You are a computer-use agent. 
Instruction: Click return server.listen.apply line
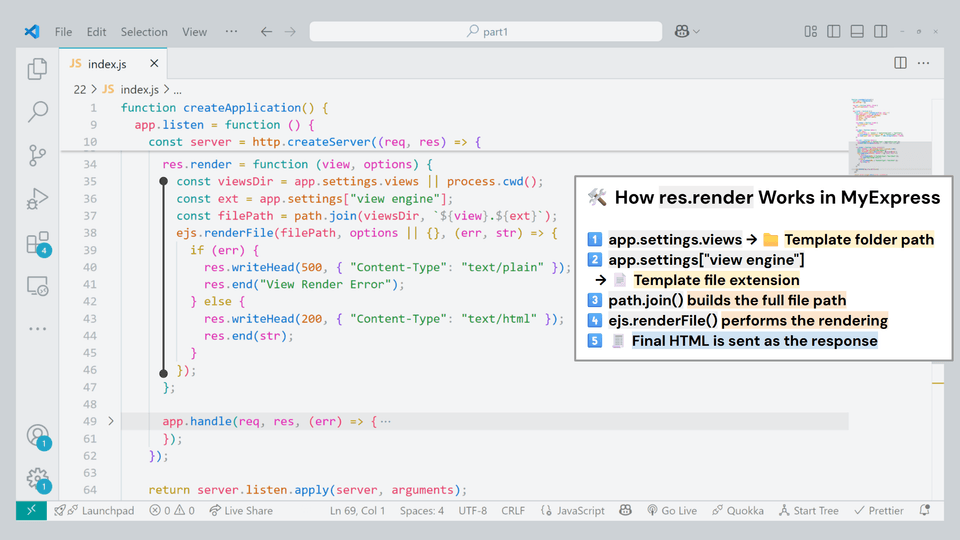coord(307,490)
